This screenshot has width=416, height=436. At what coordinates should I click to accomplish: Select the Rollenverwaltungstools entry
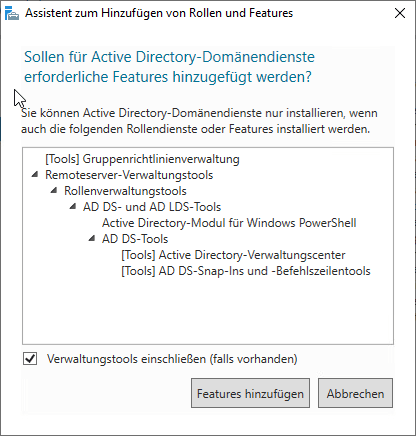click(125, 191)
